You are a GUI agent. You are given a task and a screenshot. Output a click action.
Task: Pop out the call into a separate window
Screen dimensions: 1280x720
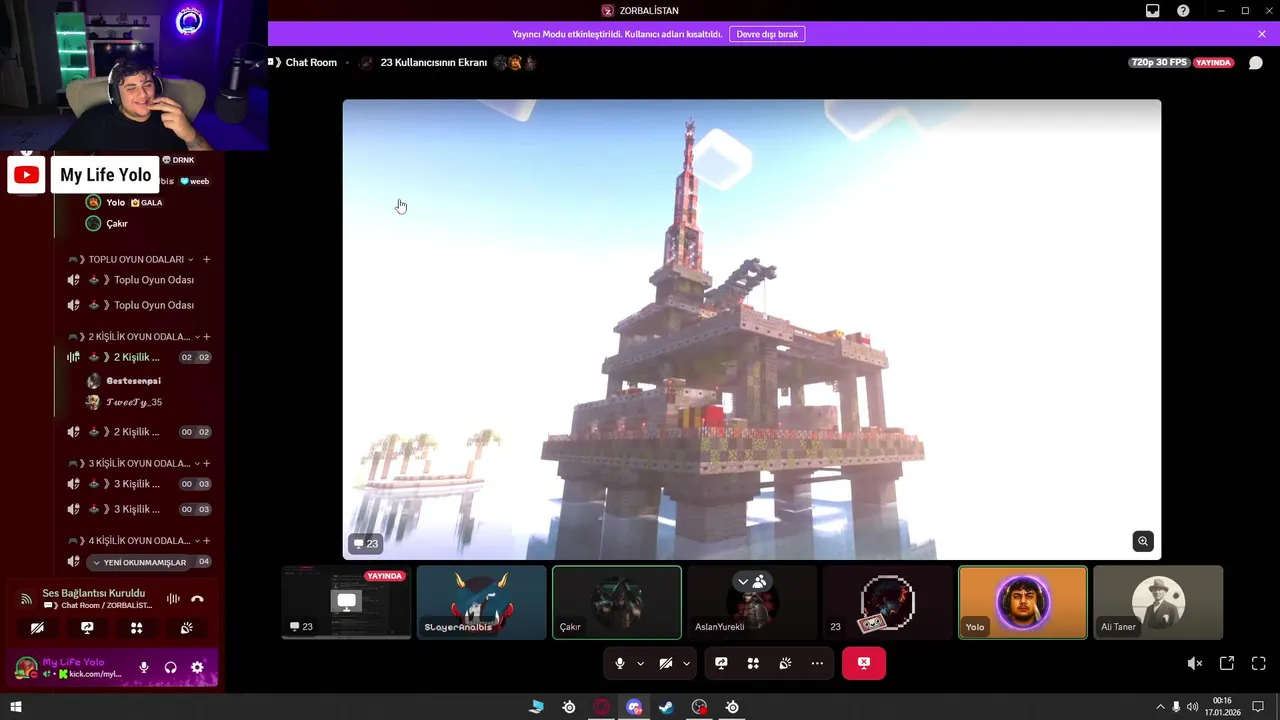click(x=1227, y=663)
